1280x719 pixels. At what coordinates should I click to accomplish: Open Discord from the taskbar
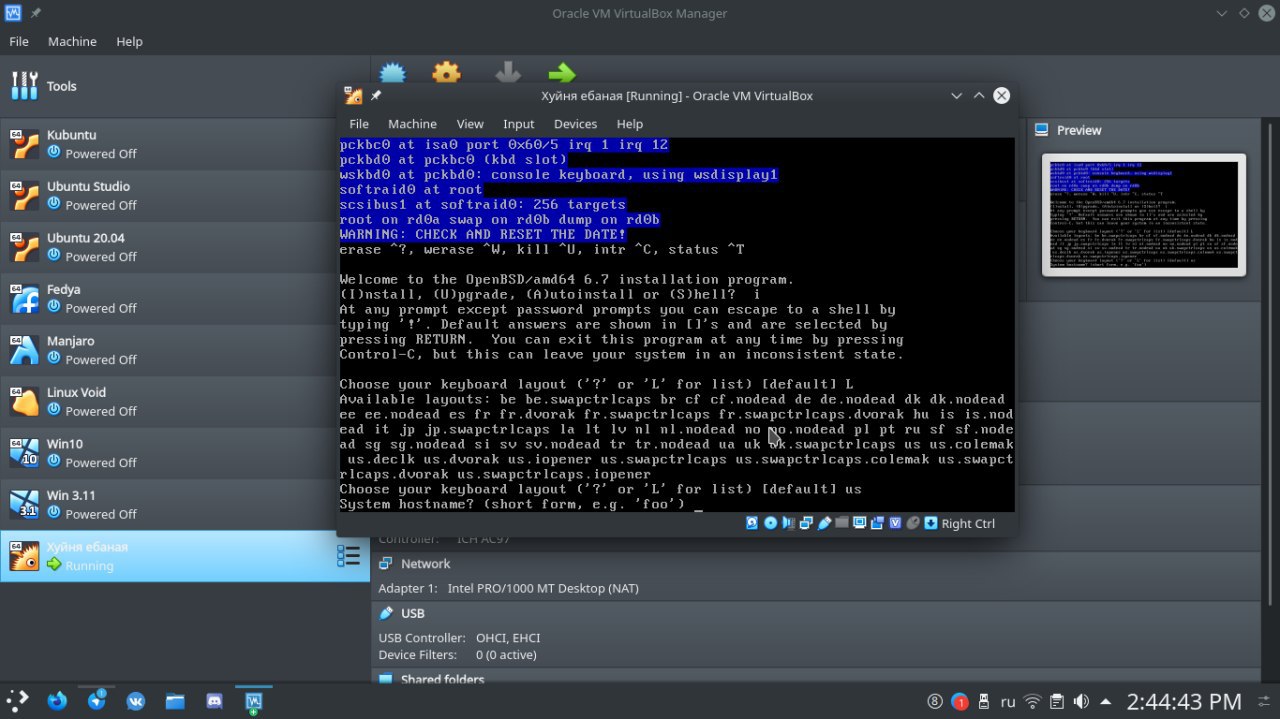click(x=214, y=701)
